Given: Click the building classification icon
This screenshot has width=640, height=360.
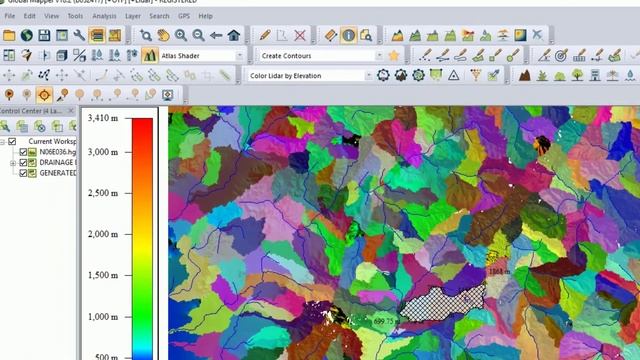Looking at the screenshot, I should 595,76.
